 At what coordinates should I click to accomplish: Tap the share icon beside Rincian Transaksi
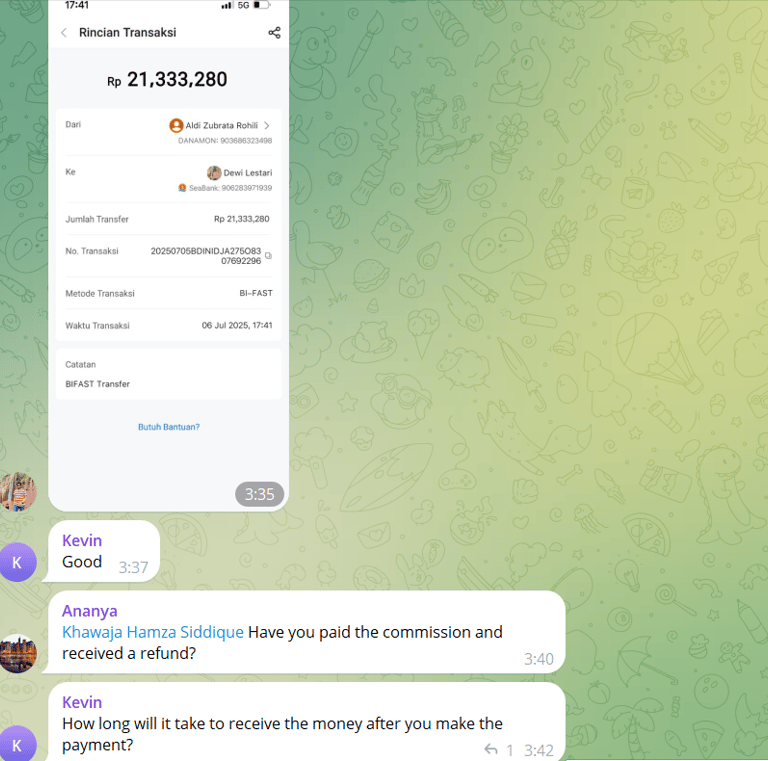274,33
